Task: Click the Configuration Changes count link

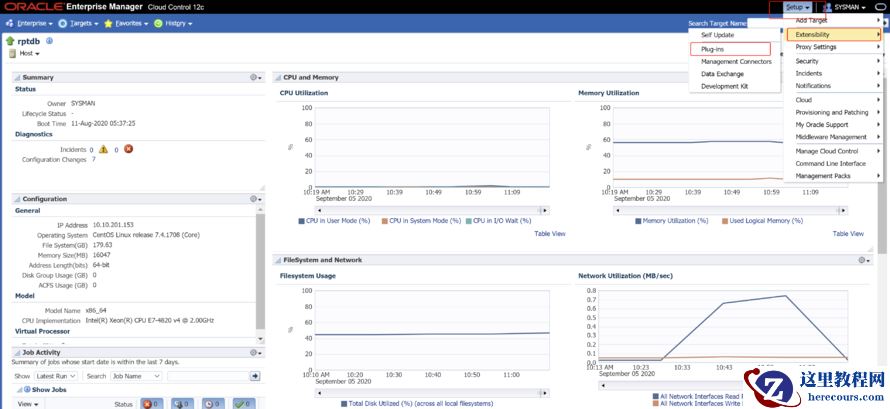Action: click(x=94, y=159)
